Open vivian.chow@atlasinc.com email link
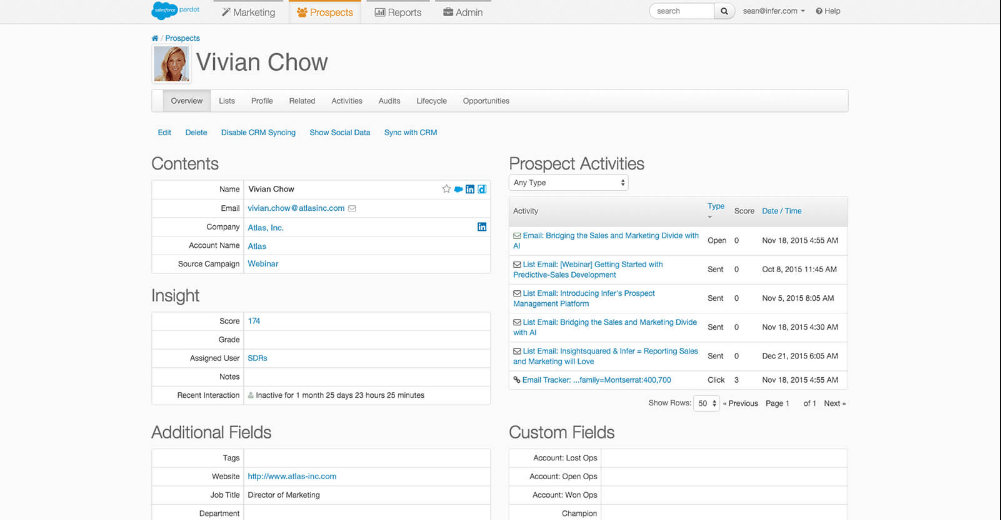The image size is (1001, 520). click(296, 209)
